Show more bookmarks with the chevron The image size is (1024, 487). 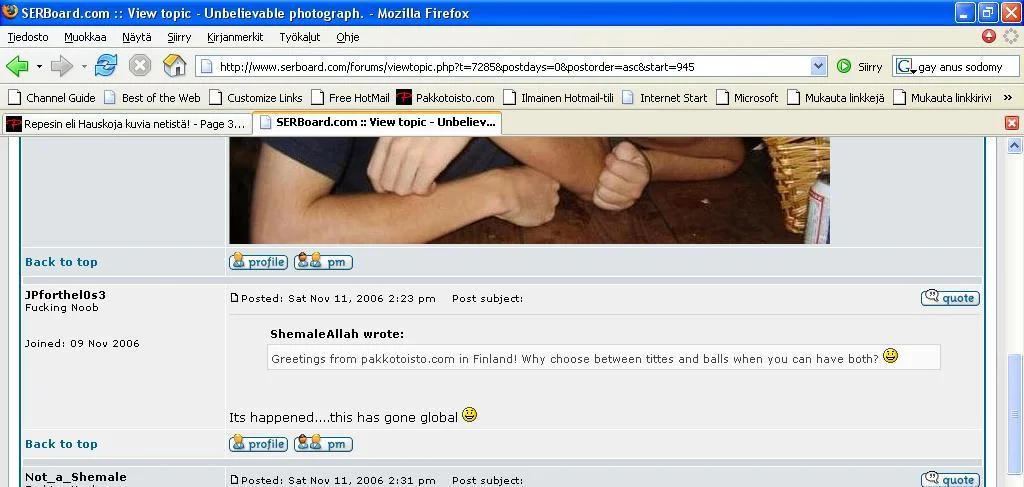(1007, 97)
